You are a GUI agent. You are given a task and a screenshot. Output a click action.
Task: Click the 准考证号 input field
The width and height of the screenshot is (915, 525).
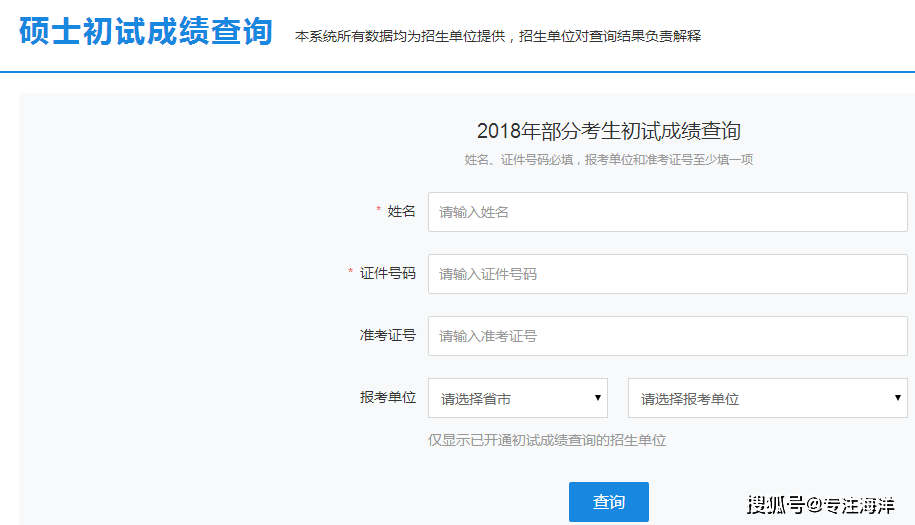pos(668,336)
